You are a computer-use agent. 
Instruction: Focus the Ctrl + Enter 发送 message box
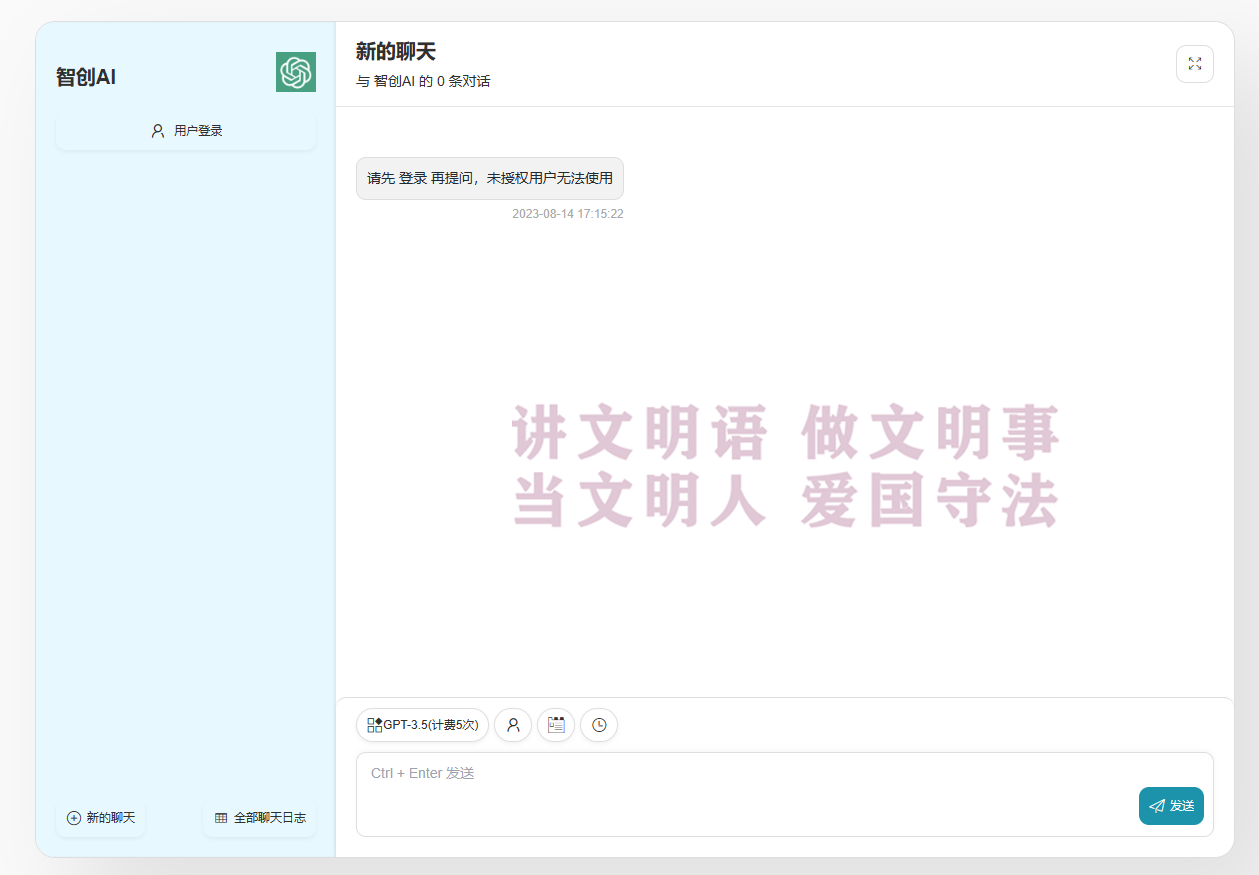785,794
